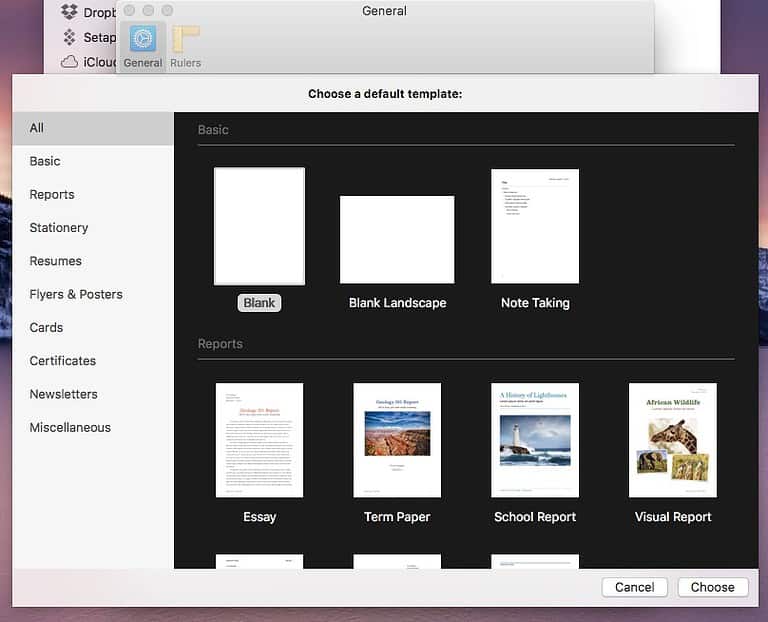Viewport: 768px width, 622px height.
Task: Pick the School Report template
Action: (535, 440)
